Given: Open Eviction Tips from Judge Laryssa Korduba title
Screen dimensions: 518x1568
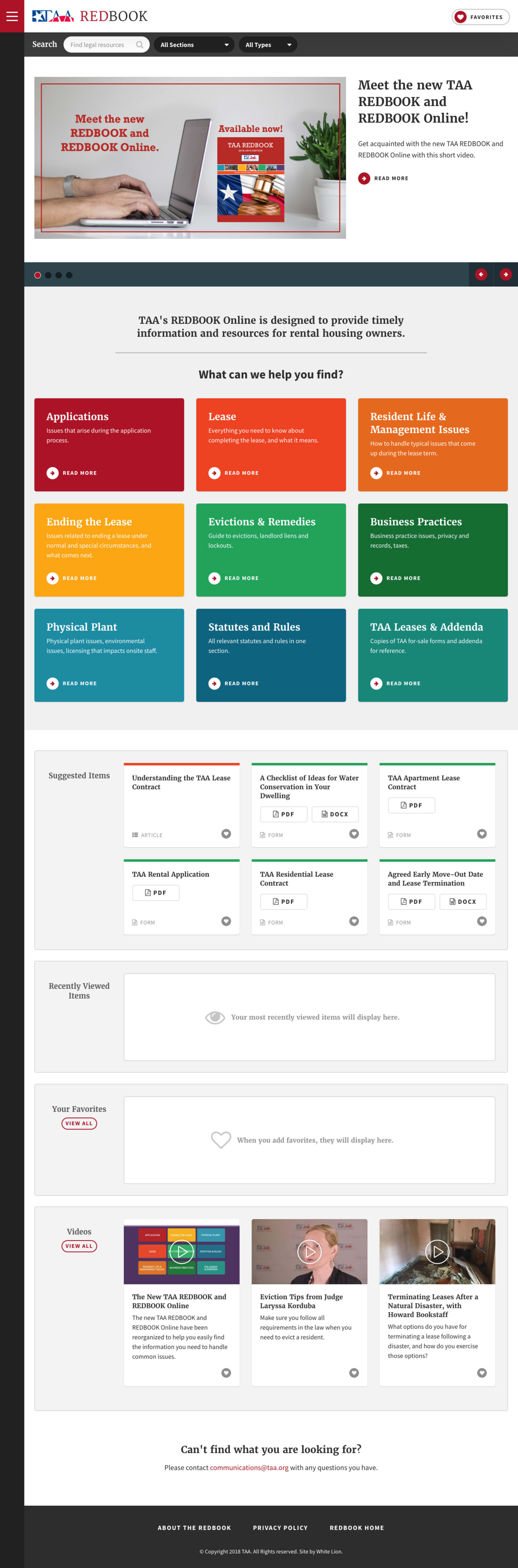Looking at the screenshot, I should [301, 1301].
